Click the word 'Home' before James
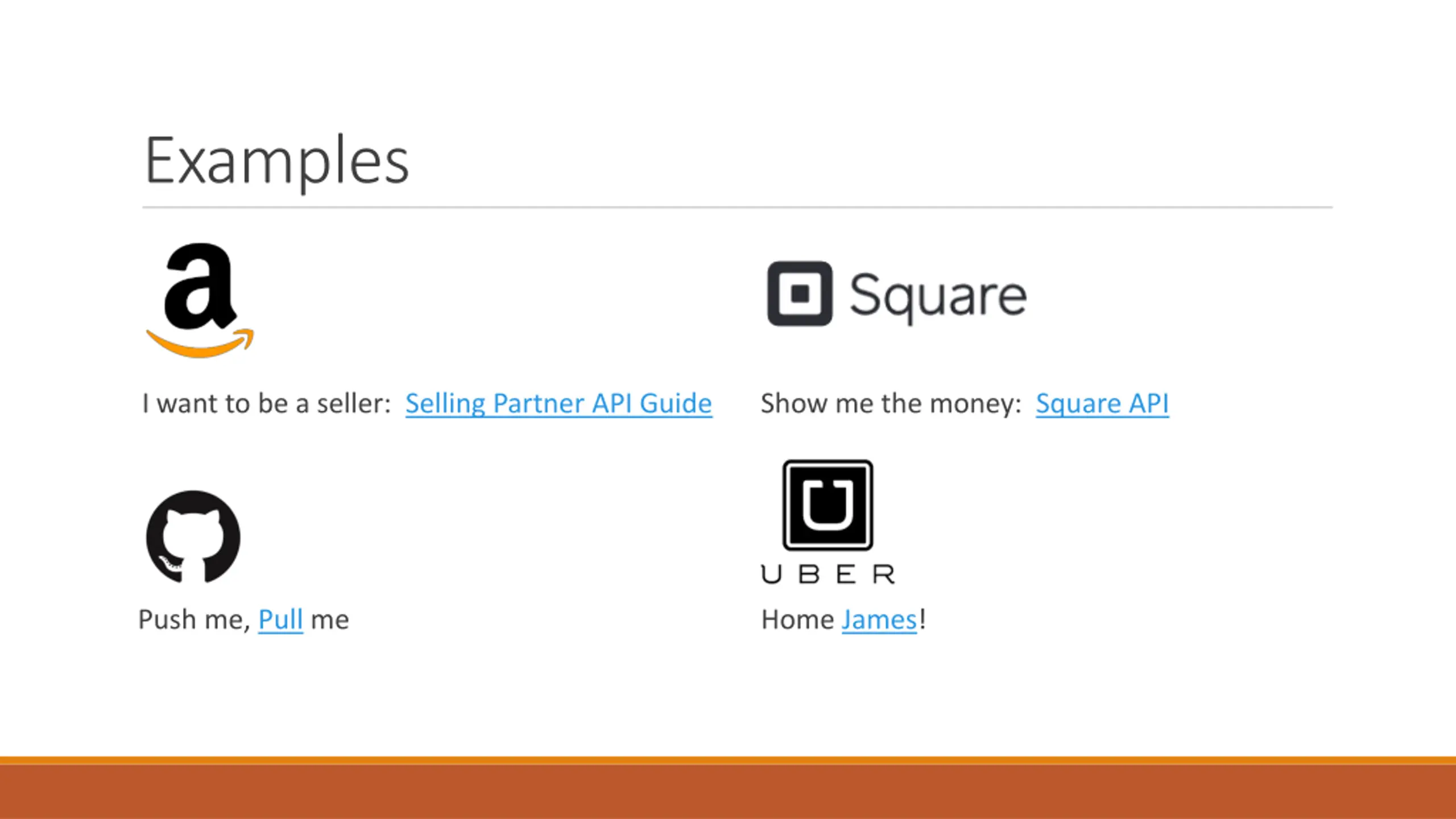The height and width of the screenshot is (819, 1456). 797,619
